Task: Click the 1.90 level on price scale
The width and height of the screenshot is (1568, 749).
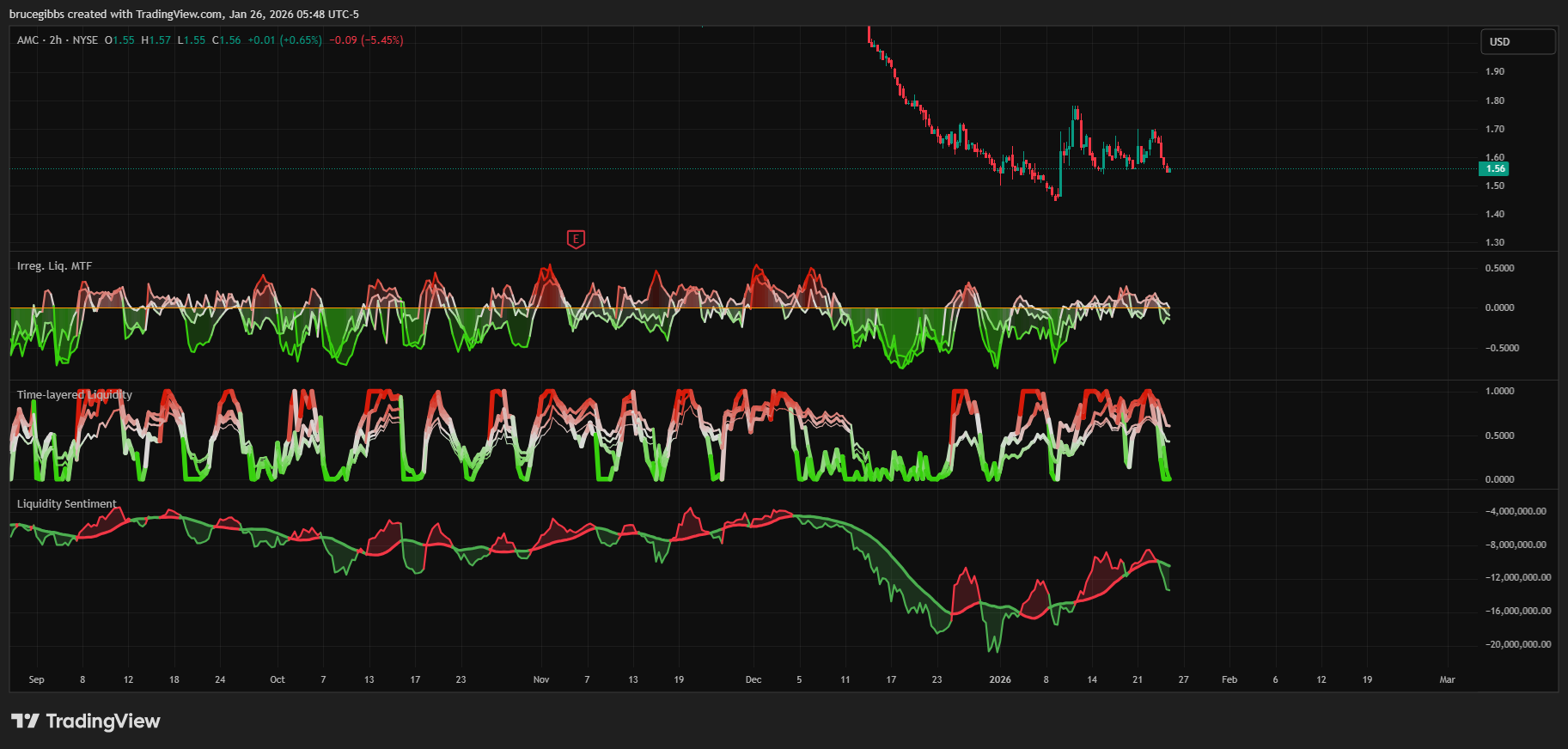Action: 1494,71
